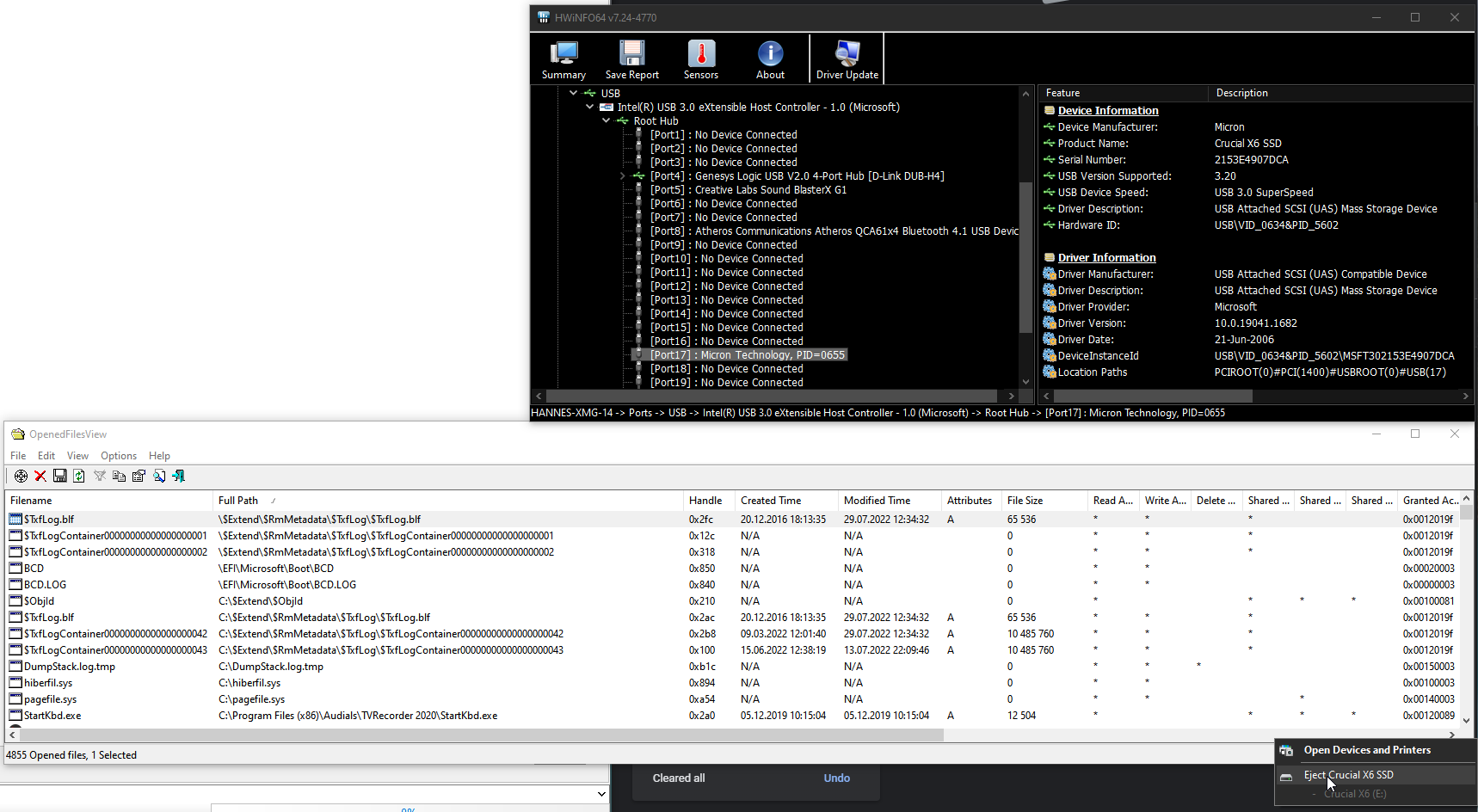1478x812 pixels.
Task: Click the Hardware ID value USB\VID_0634&PID_5602
Action: tap(1276, 225)
